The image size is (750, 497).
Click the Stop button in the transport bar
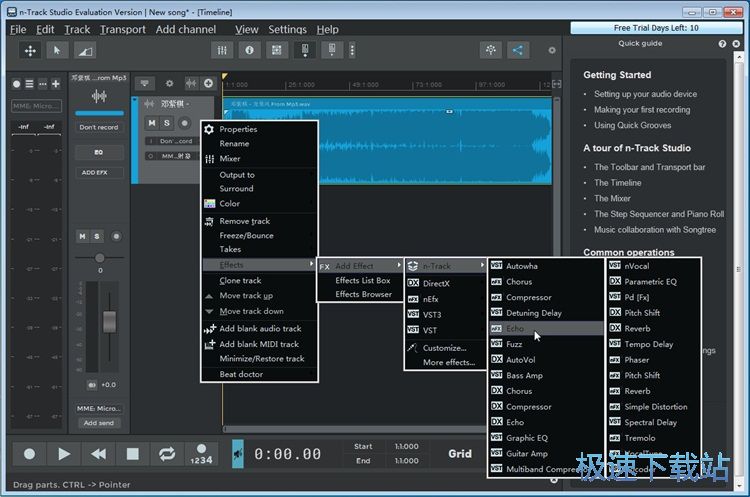[x=132, y=454]
